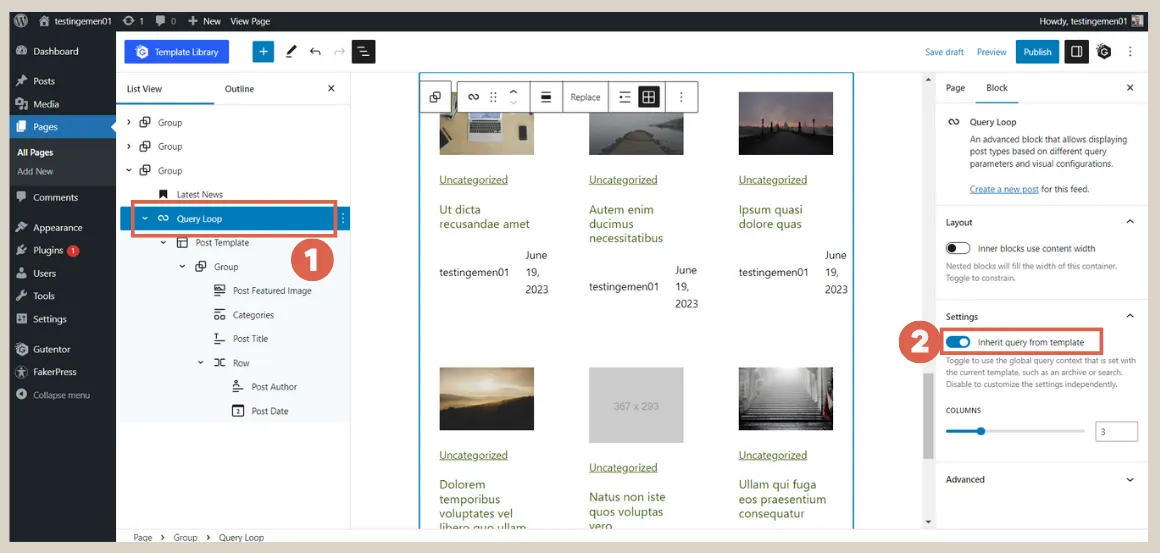Viewport: 1160px width, 553px height.
Task: Toggle Inherit query from template switch
Action: click(x=958, y=342)
